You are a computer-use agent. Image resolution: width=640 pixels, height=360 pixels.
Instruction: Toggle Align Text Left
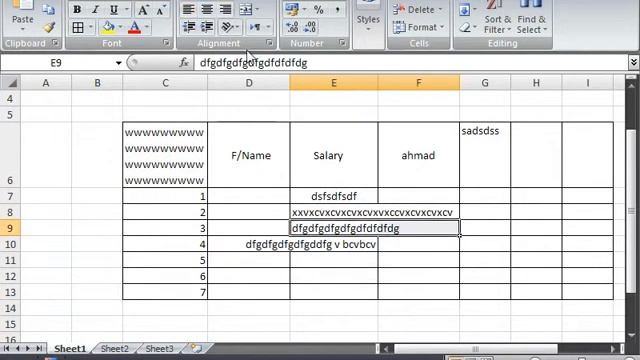[188, 9]
